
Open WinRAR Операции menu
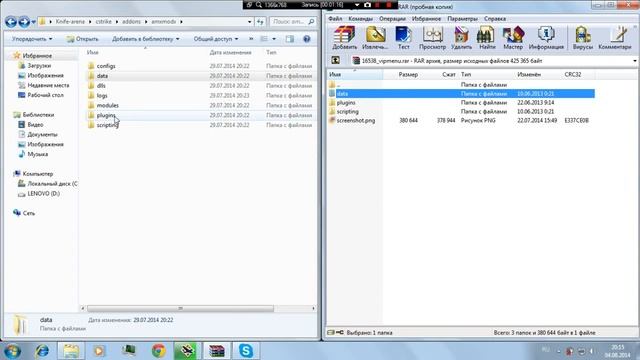click(392, 19)
